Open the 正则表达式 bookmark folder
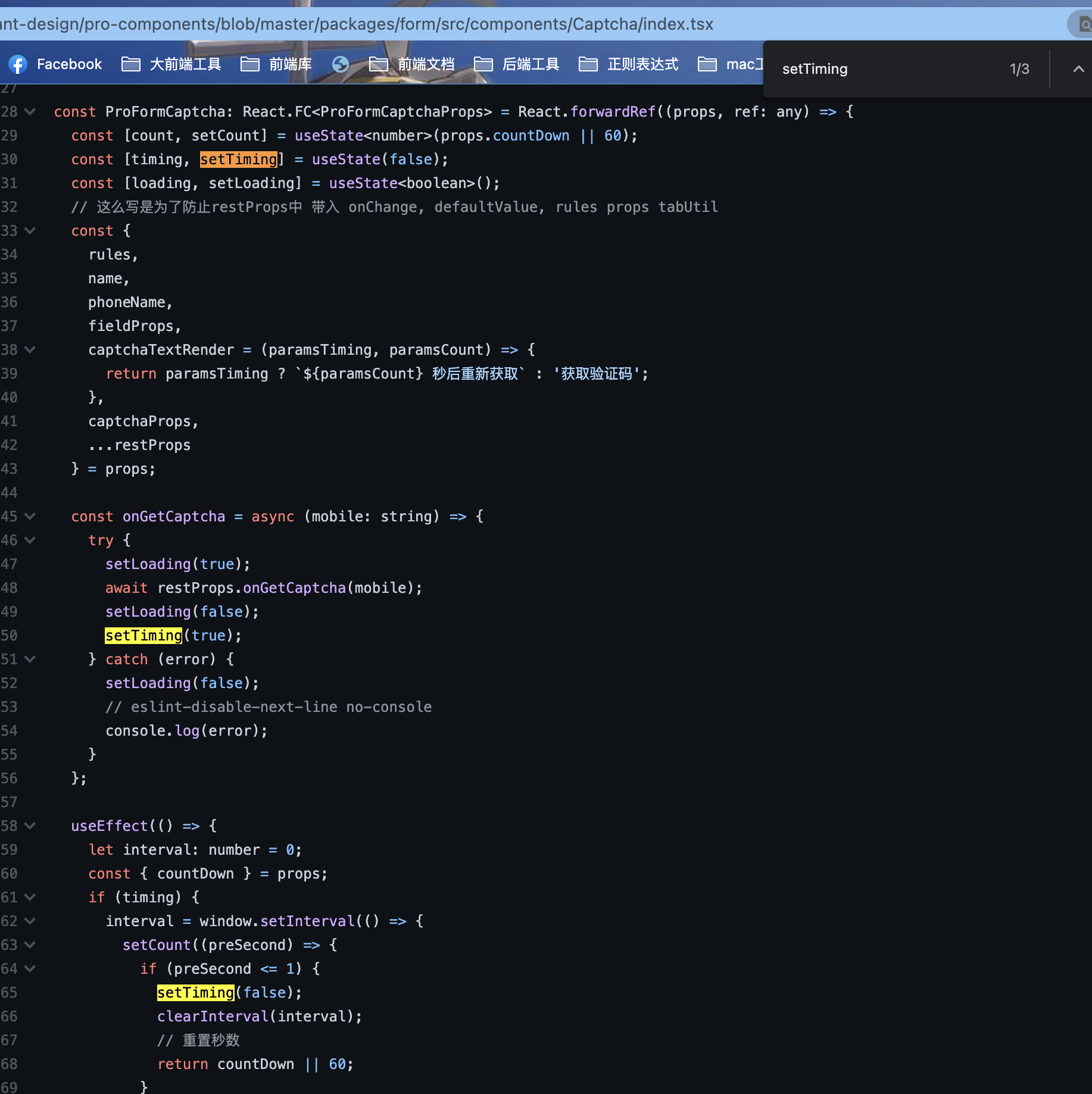Image resolution: width=1092 pixels, height=1094 pixels. [x=629, y=64]
